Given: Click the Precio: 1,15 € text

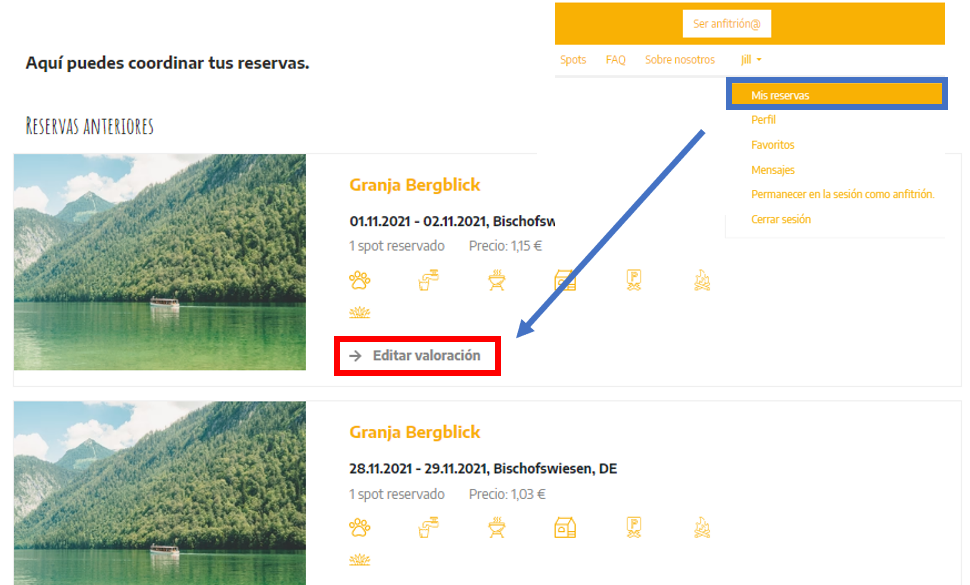Looking at the screenshot, I should click(x=505, y=246).
